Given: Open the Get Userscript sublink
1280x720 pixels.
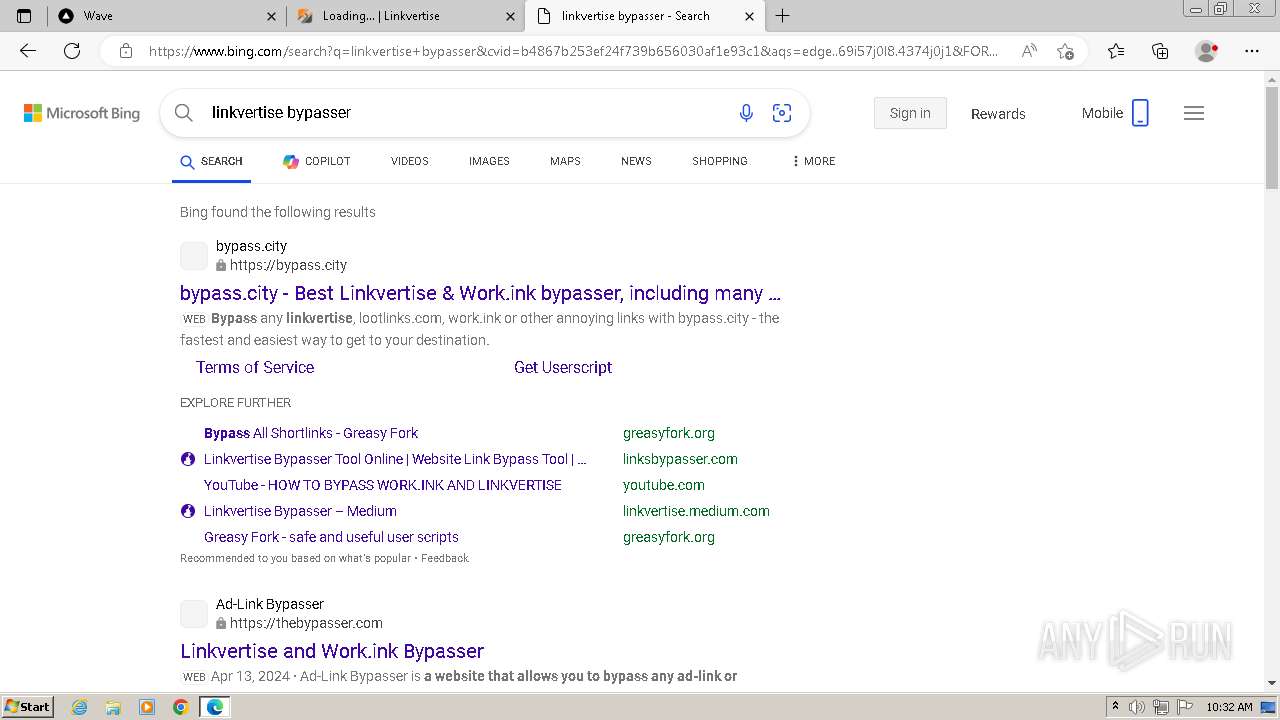Looking at the screenshot, I should pos(563,367).
